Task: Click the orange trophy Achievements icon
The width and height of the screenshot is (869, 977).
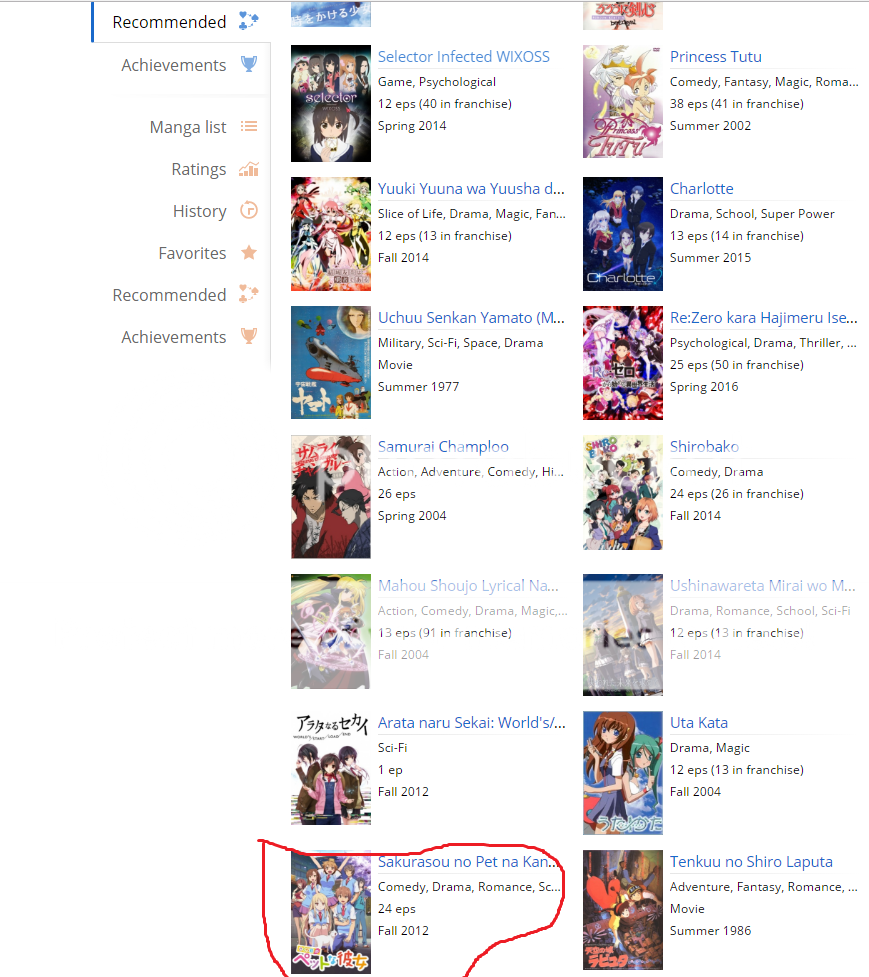Action: click(249, 336)
